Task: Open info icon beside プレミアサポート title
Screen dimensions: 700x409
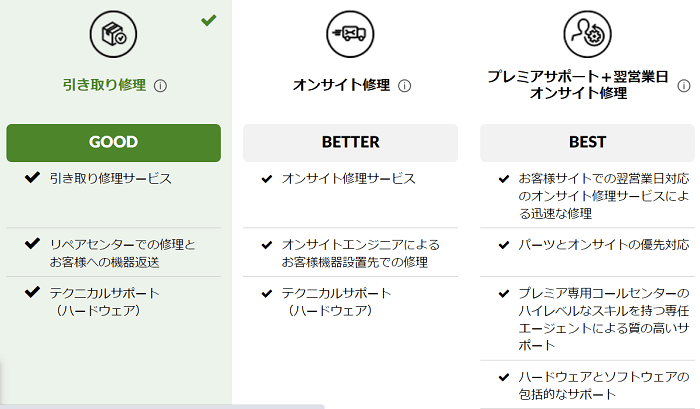Action: point(683,86)
